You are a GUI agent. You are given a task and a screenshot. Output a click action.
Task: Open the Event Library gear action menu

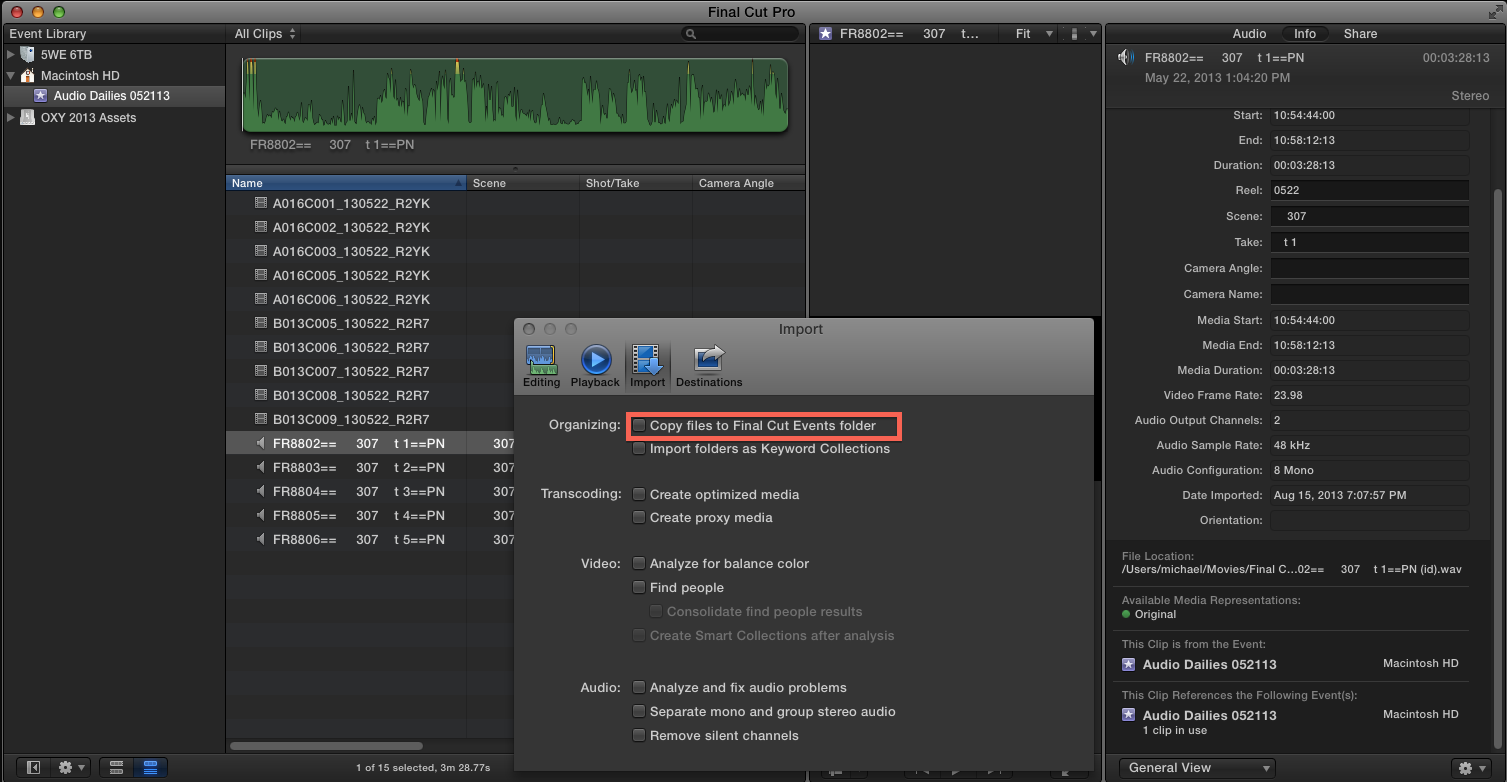point(72,767)
